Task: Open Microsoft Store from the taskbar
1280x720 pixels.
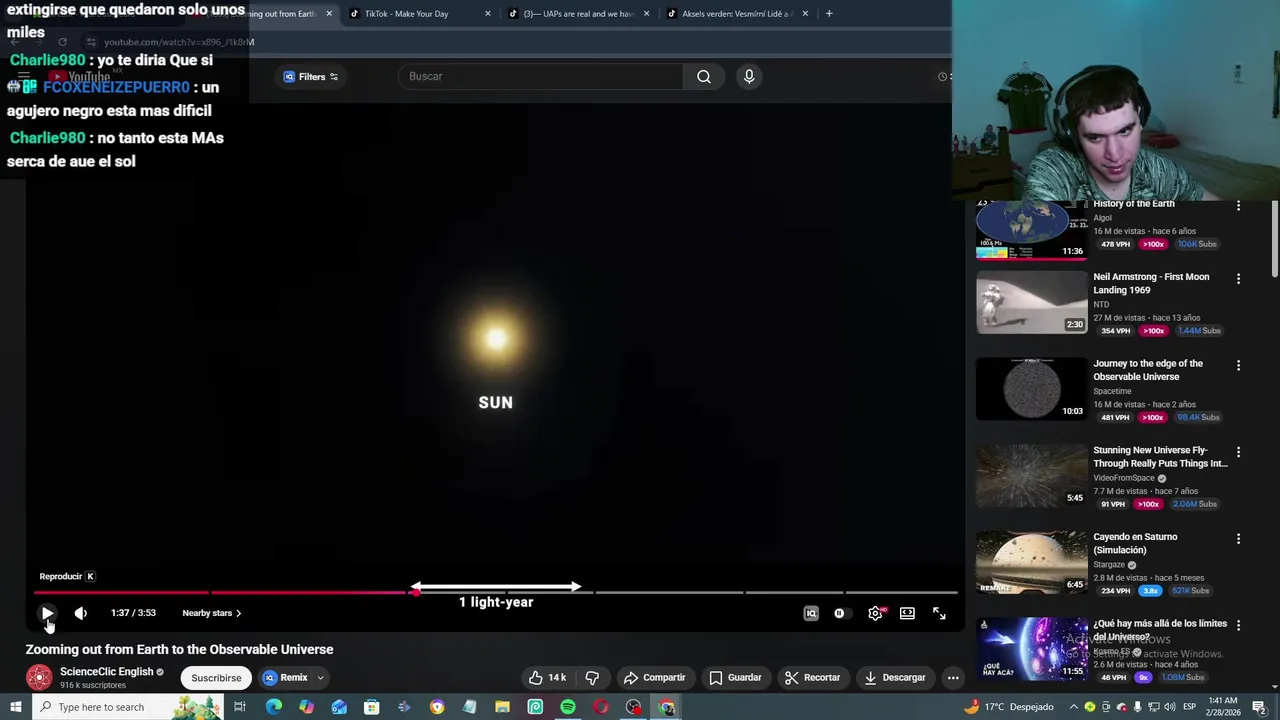Action: coord(371,707)
